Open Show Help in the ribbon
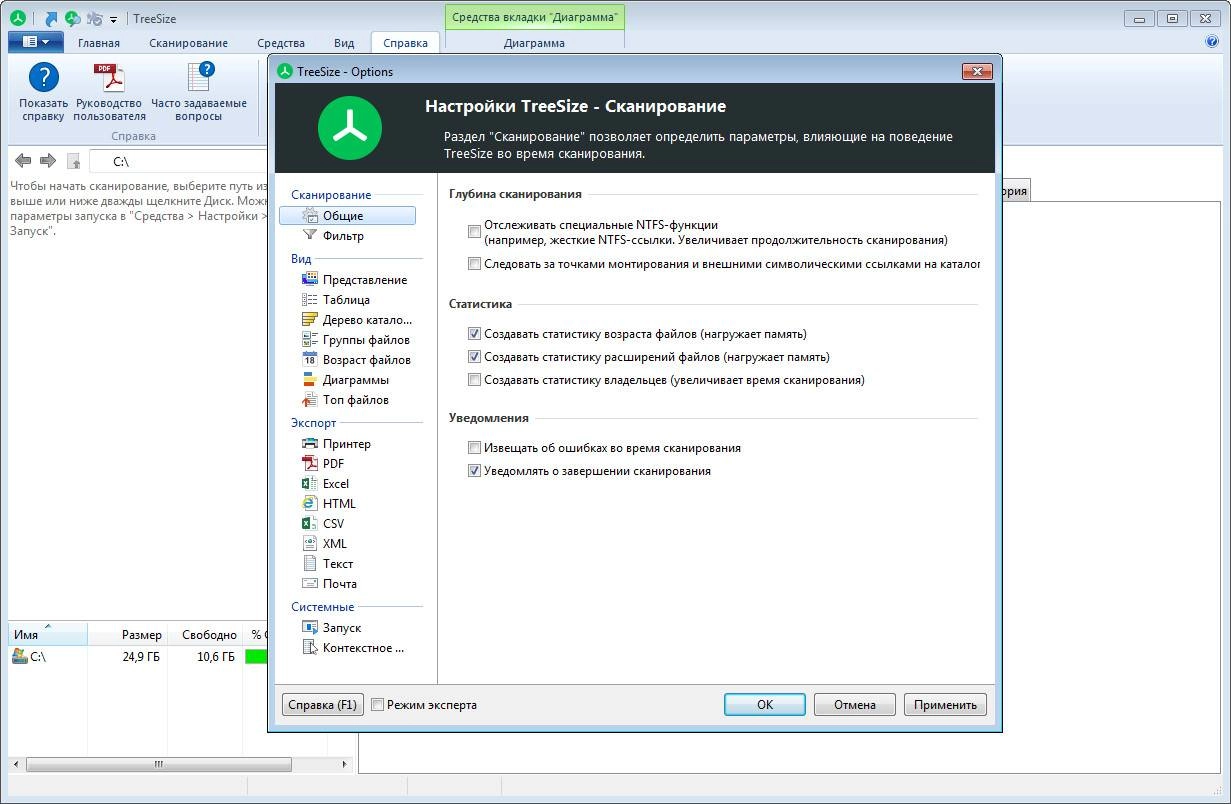1231x804 pixels. [x=43, y=92]
